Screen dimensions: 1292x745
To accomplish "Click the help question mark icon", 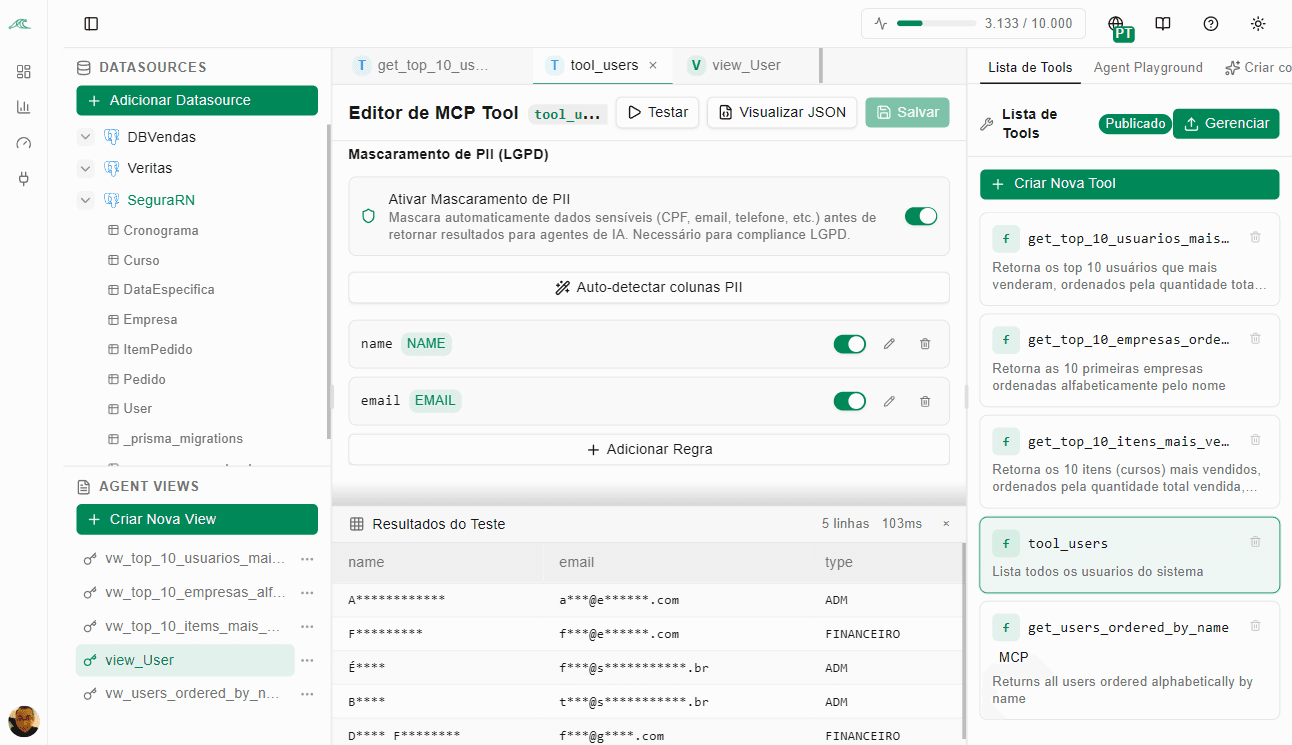I will pyautogui.click(x=1210, y=23).
